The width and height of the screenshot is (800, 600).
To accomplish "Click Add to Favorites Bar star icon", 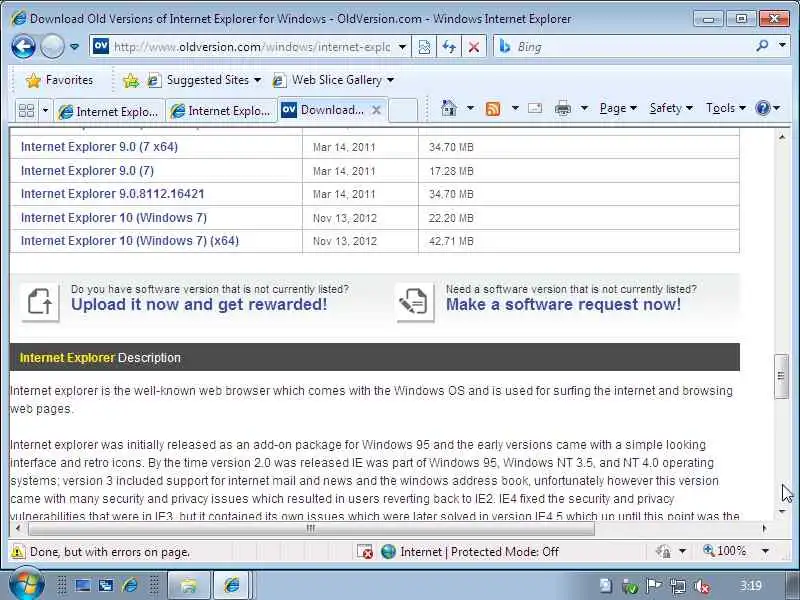I will pyautogui.click(x=131, y=80).
